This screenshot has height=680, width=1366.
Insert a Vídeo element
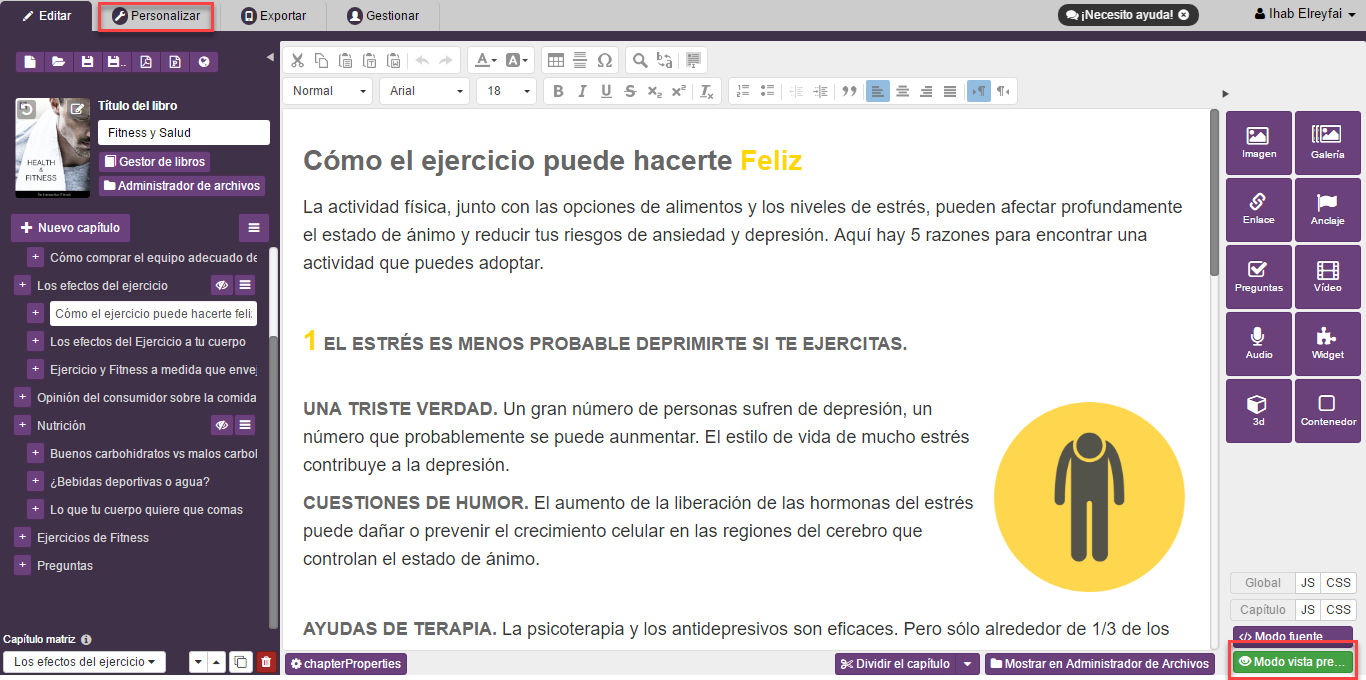1327,276
